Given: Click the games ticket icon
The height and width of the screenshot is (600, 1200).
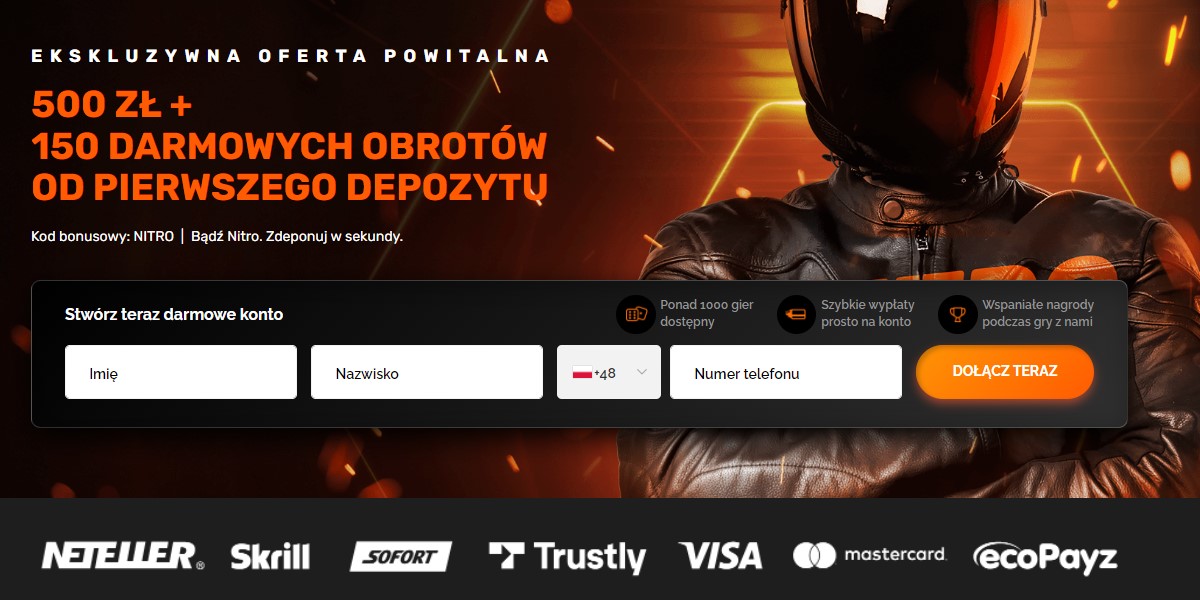Looking at the screenshot, I should point(636,314).
